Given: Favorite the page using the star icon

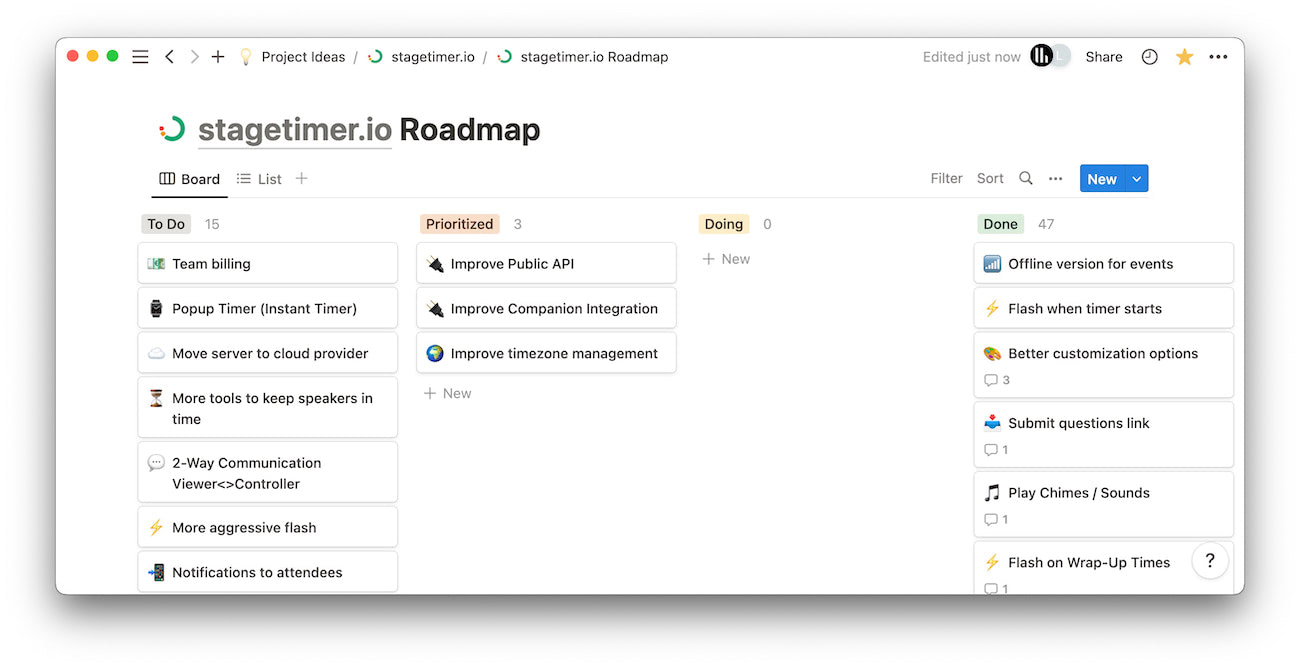Looking at the screenshot, I should [1184, 56].
